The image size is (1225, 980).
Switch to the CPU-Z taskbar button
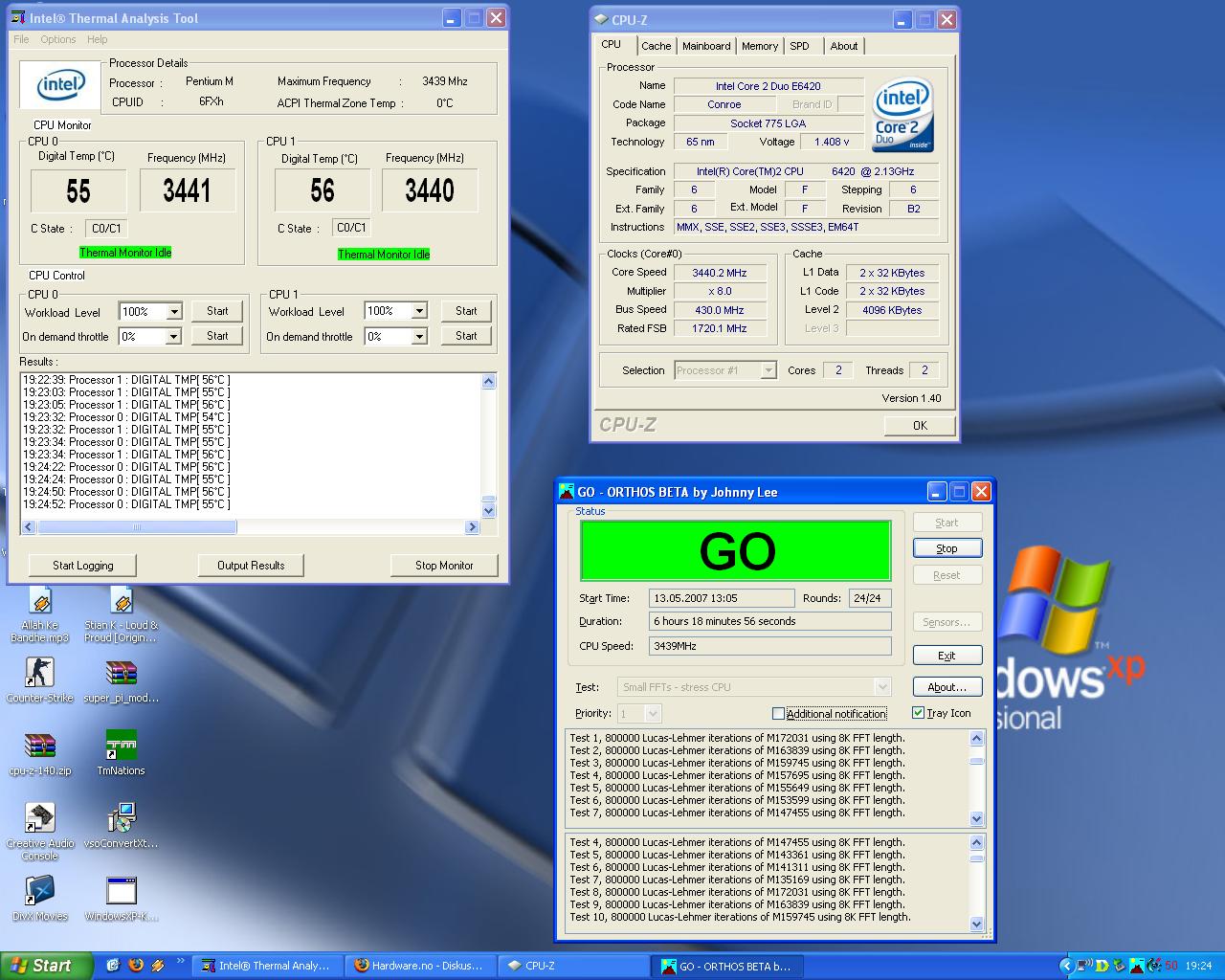[574, 966]
